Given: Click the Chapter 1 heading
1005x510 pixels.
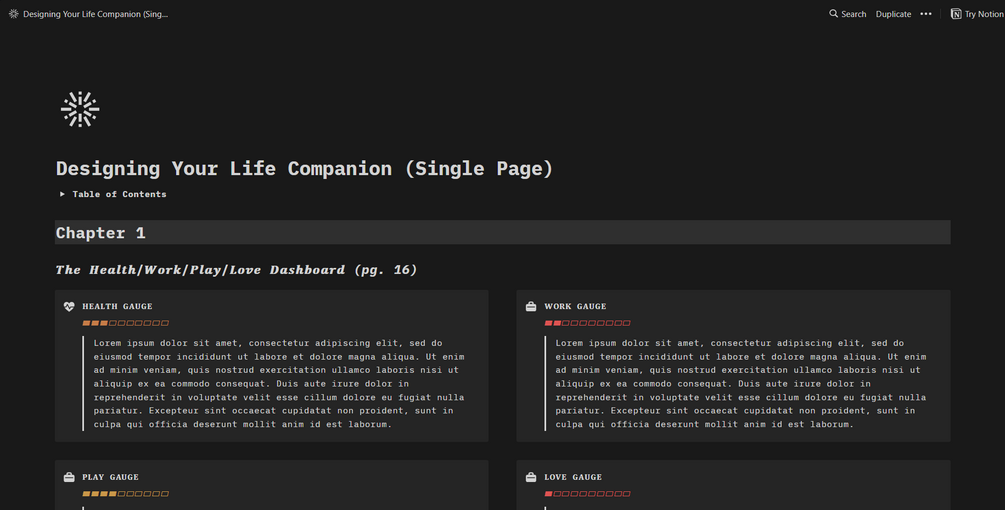Looking at the screenshot, I should pos(101,233).
